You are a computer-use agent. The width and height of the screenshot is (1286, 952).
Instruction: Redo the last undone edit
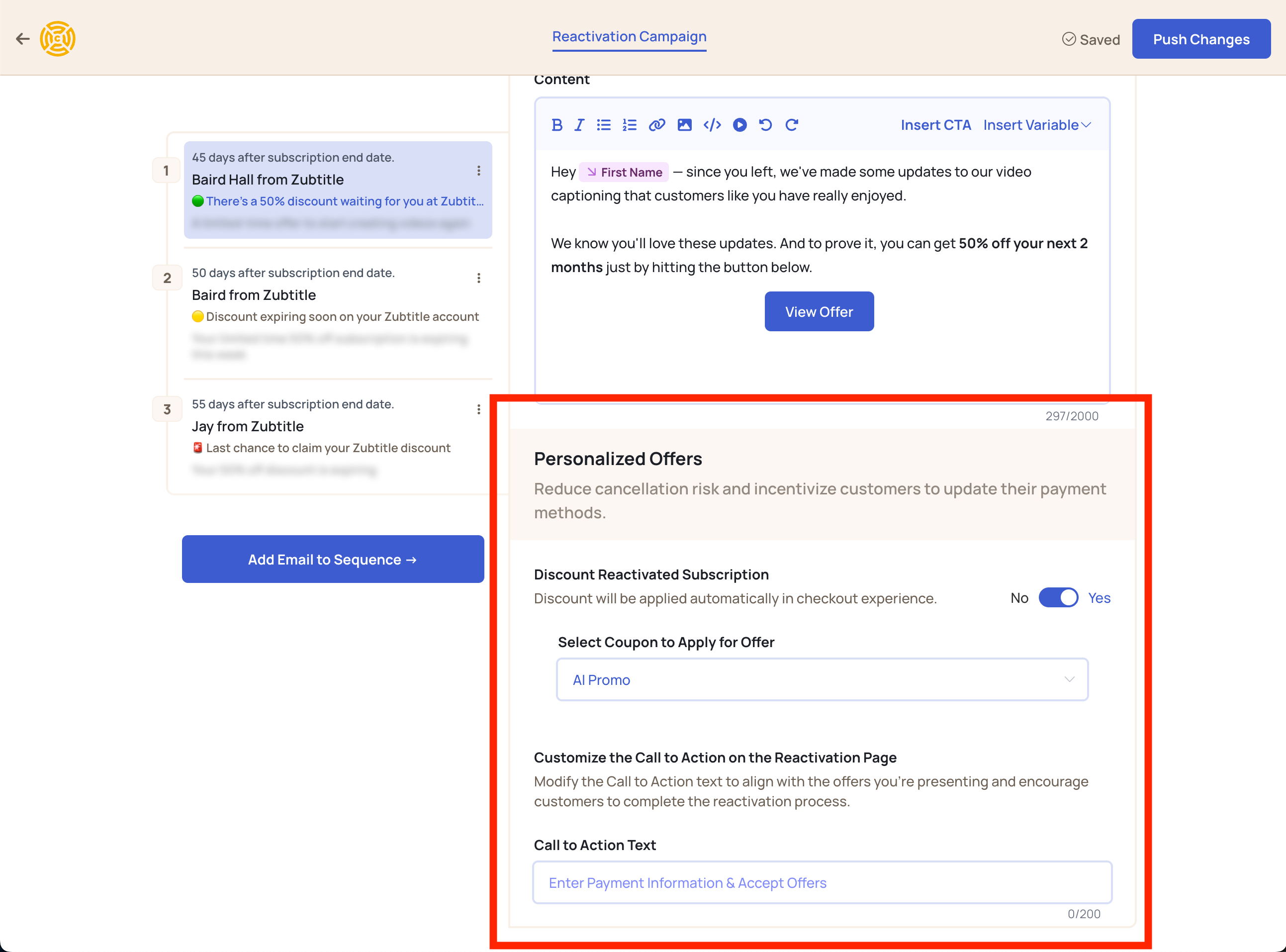(792, 125)
